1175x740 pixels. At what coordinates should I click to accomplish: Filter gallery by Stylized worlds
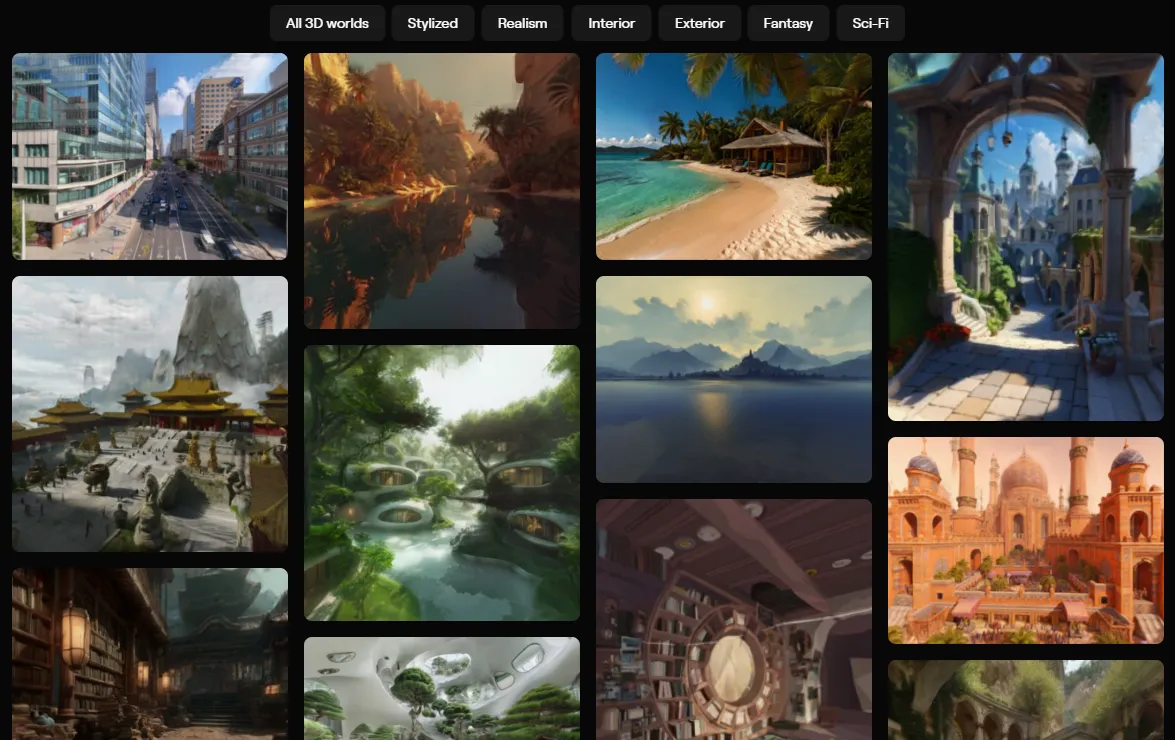coord(432,23)
